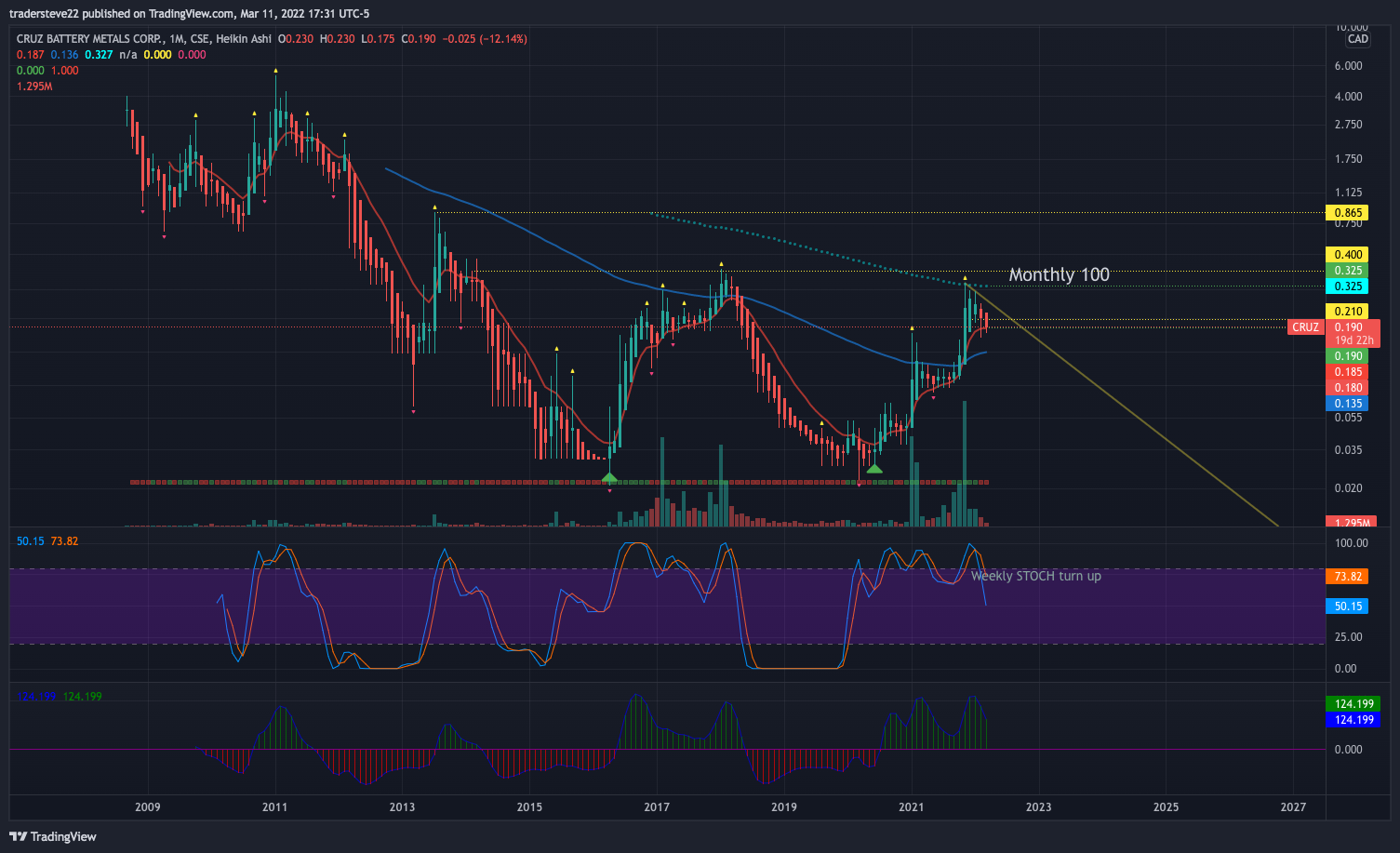Select the Monthly 100 text annotation
This screenshot has height=853, width=1400.
pyautogui.click(x=1059, y=274)
